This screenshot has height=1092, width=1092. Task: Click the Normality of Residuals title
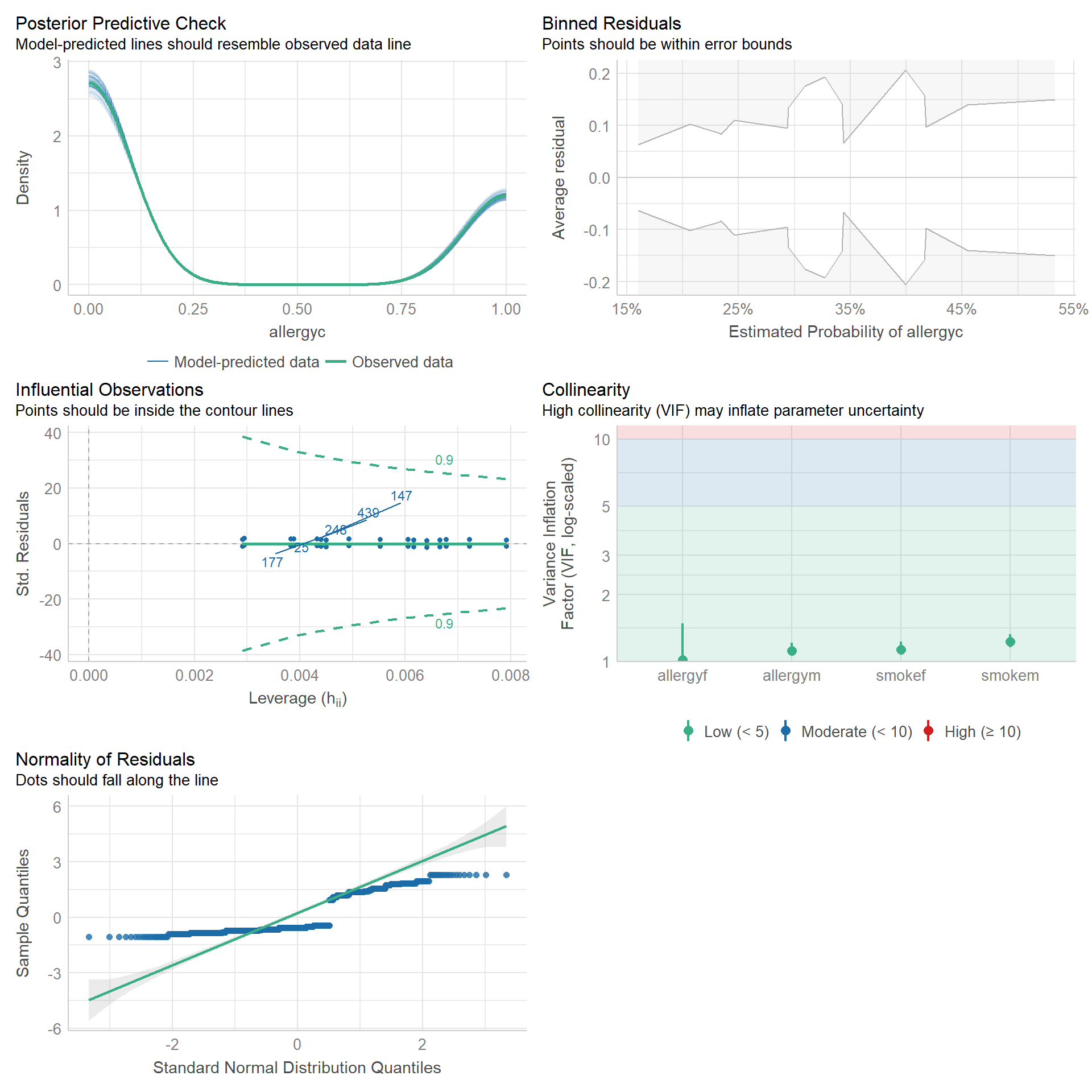(105, 759)
